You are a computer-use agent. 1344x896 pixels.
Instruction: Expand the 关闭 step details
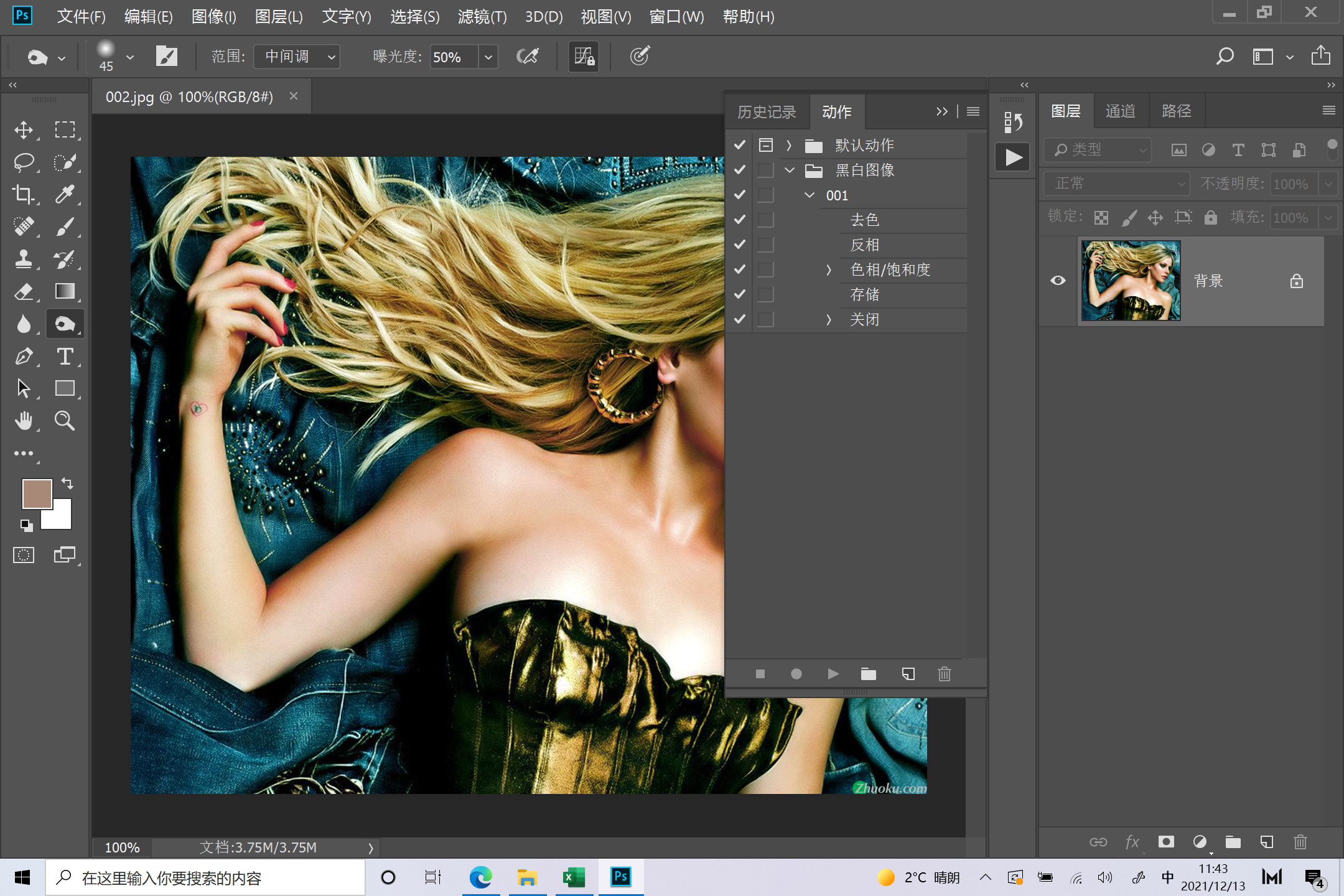[829, 319]
